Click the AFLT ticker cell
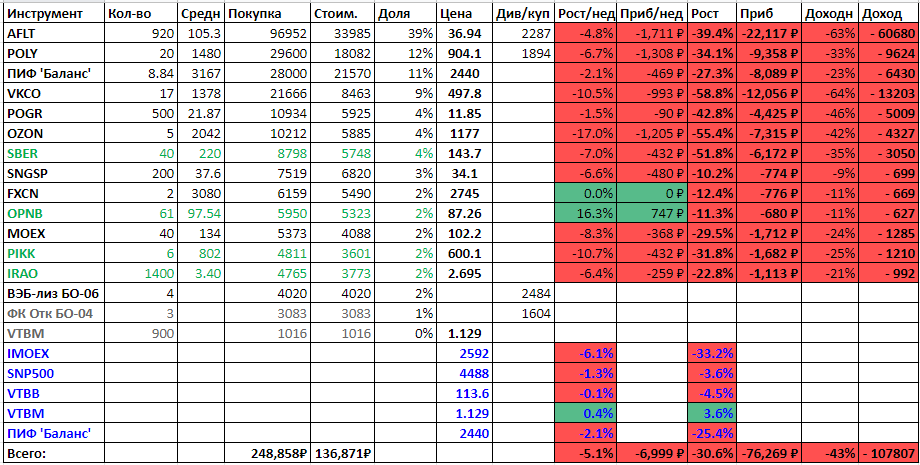The width and height of the screenshot is (920, 465). (x=53, y=34)
